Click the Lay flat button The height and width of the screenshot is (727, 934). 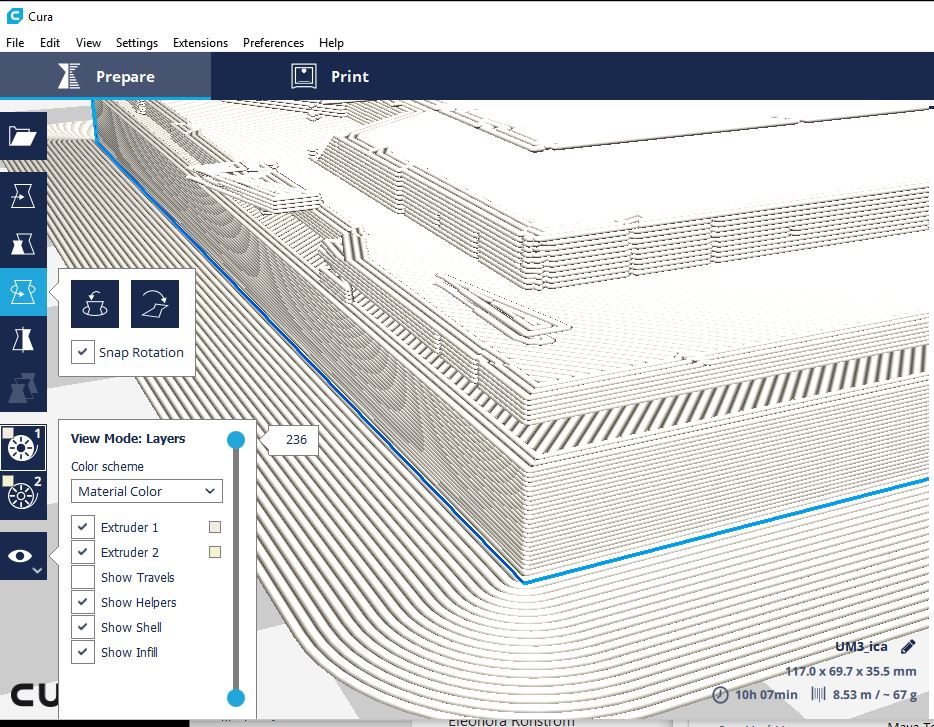pos(155,304)
